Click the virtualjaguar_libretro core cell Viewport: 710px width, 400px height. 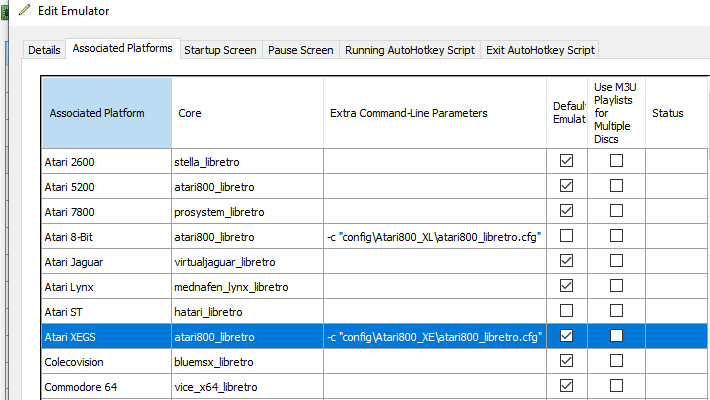(x=248, y=262)
